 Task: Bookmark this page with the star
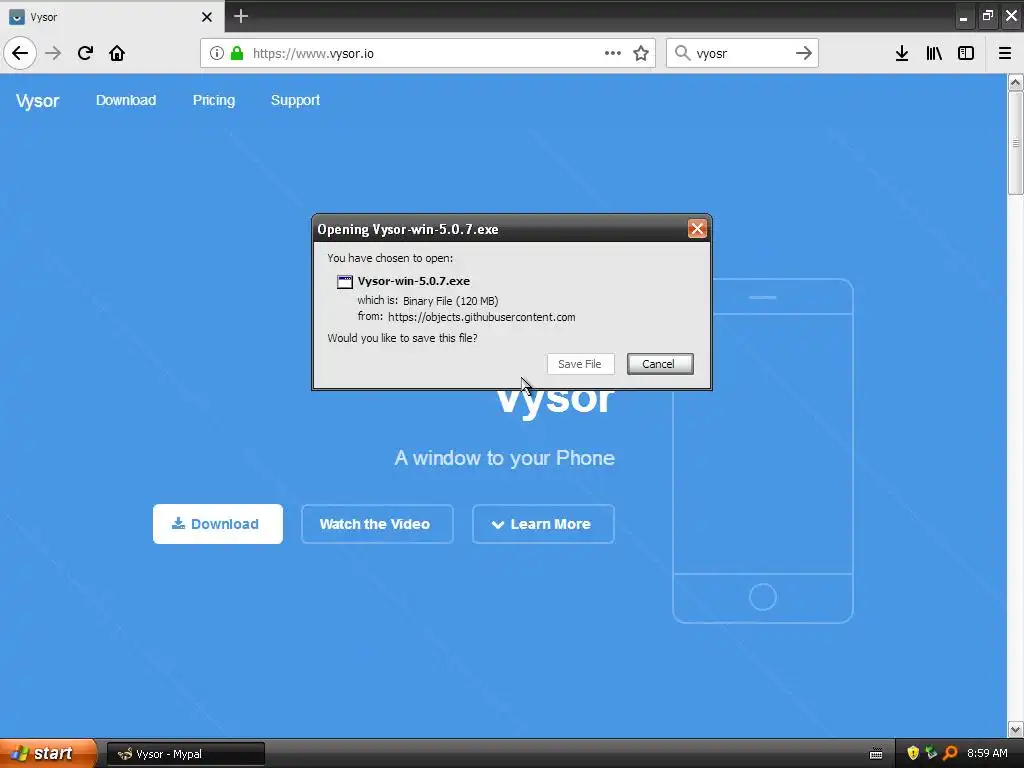(x=641, y=53)
